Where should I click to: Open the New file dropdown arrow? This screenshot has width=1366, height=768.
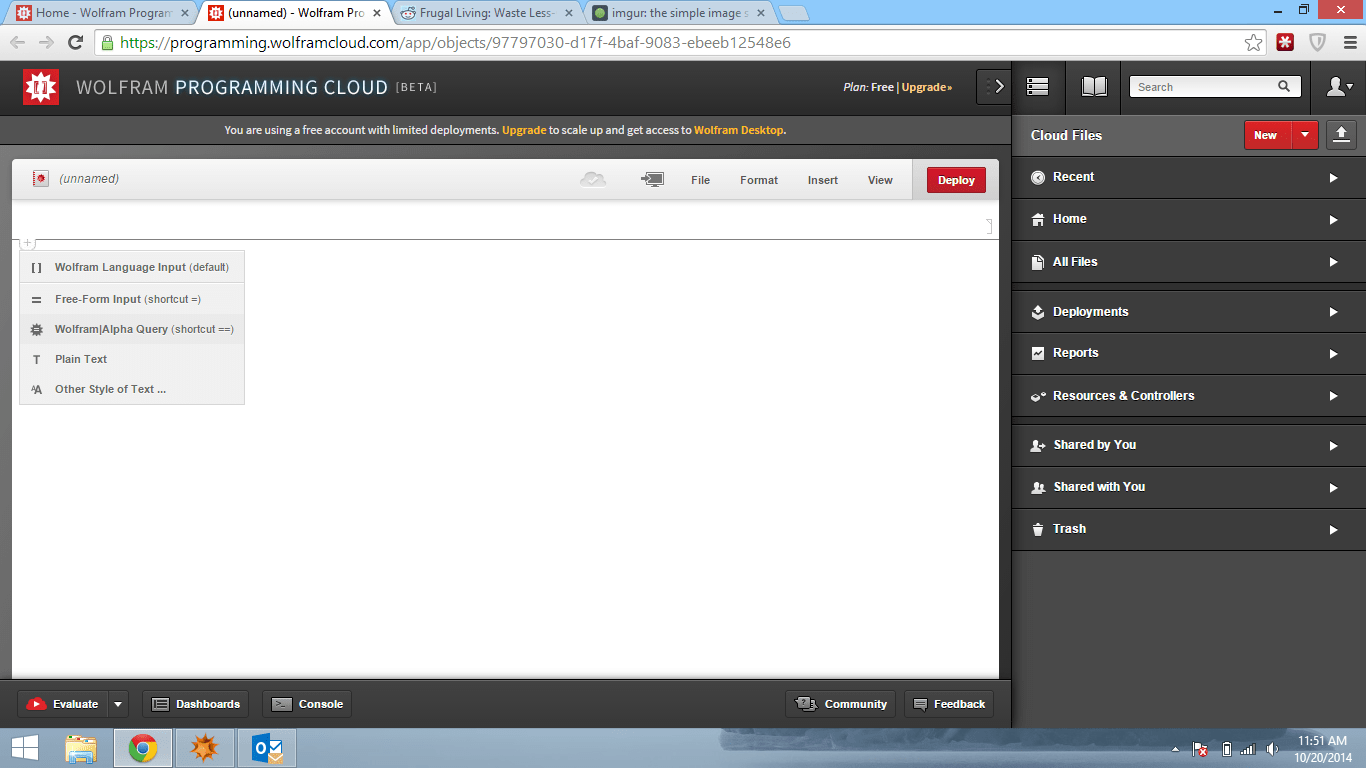(1305, 135)
